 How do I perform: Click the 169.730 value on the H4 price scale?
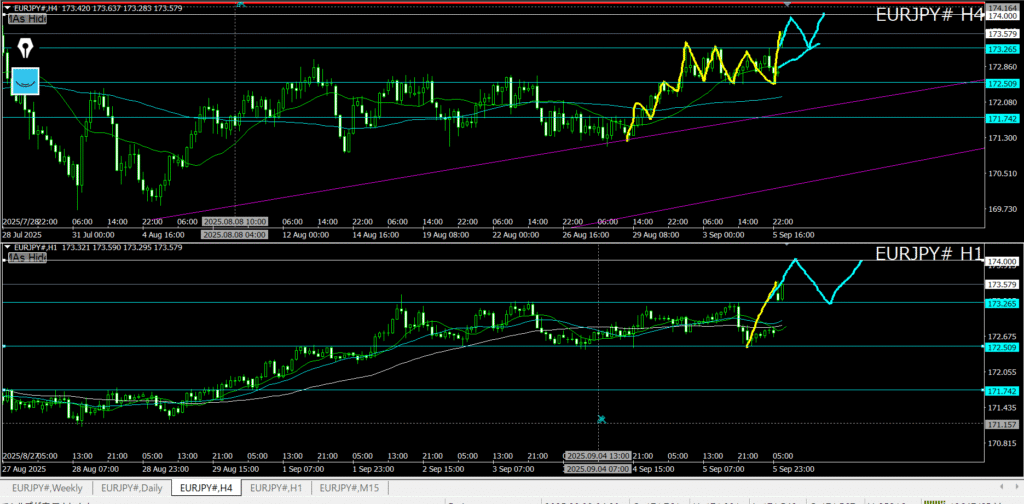tap(1001, 209)
